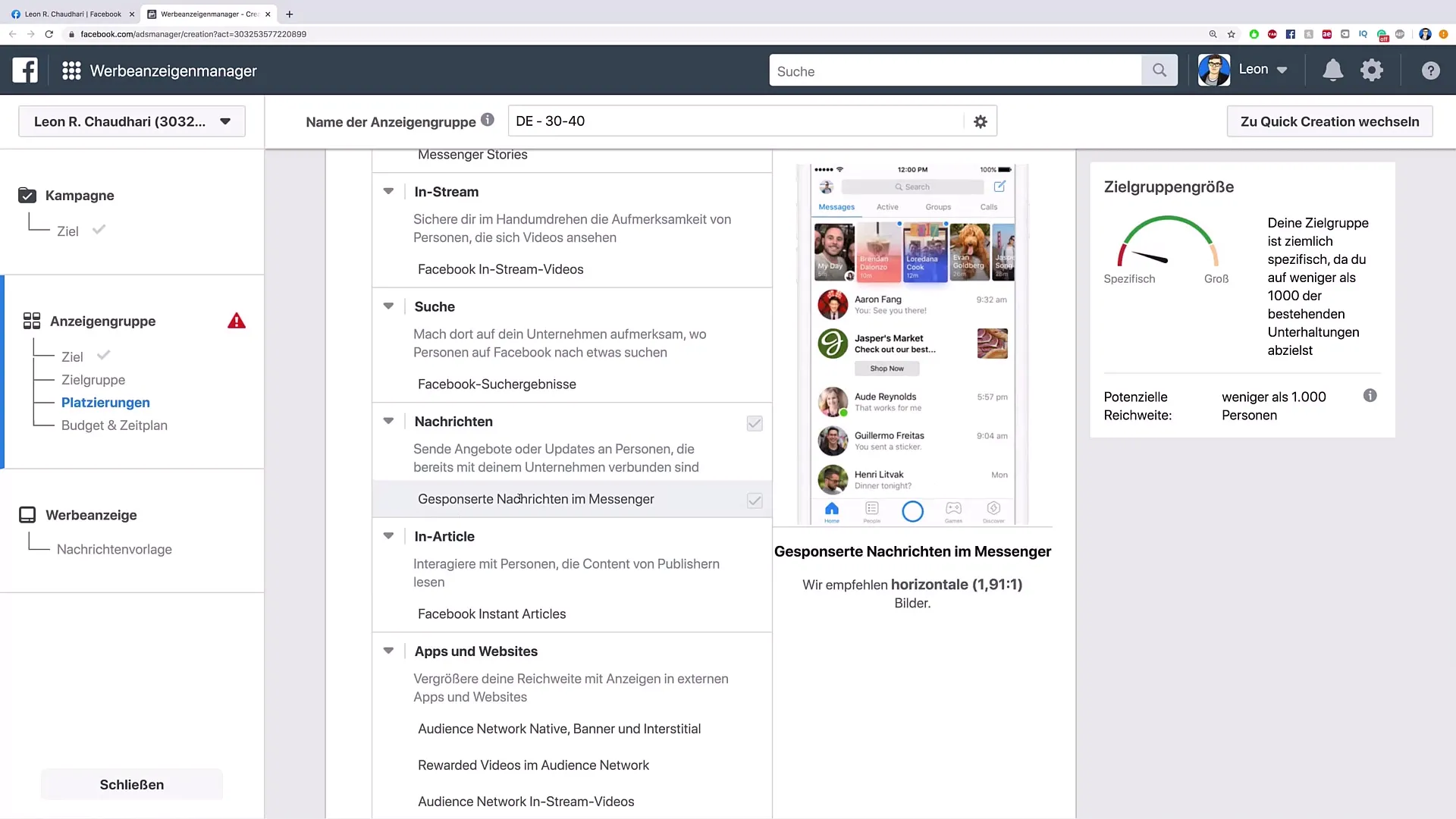Open the Leon user menu dropdown arrow
This screenshot has width=1456, height=819.
[x=1282, y=71]
